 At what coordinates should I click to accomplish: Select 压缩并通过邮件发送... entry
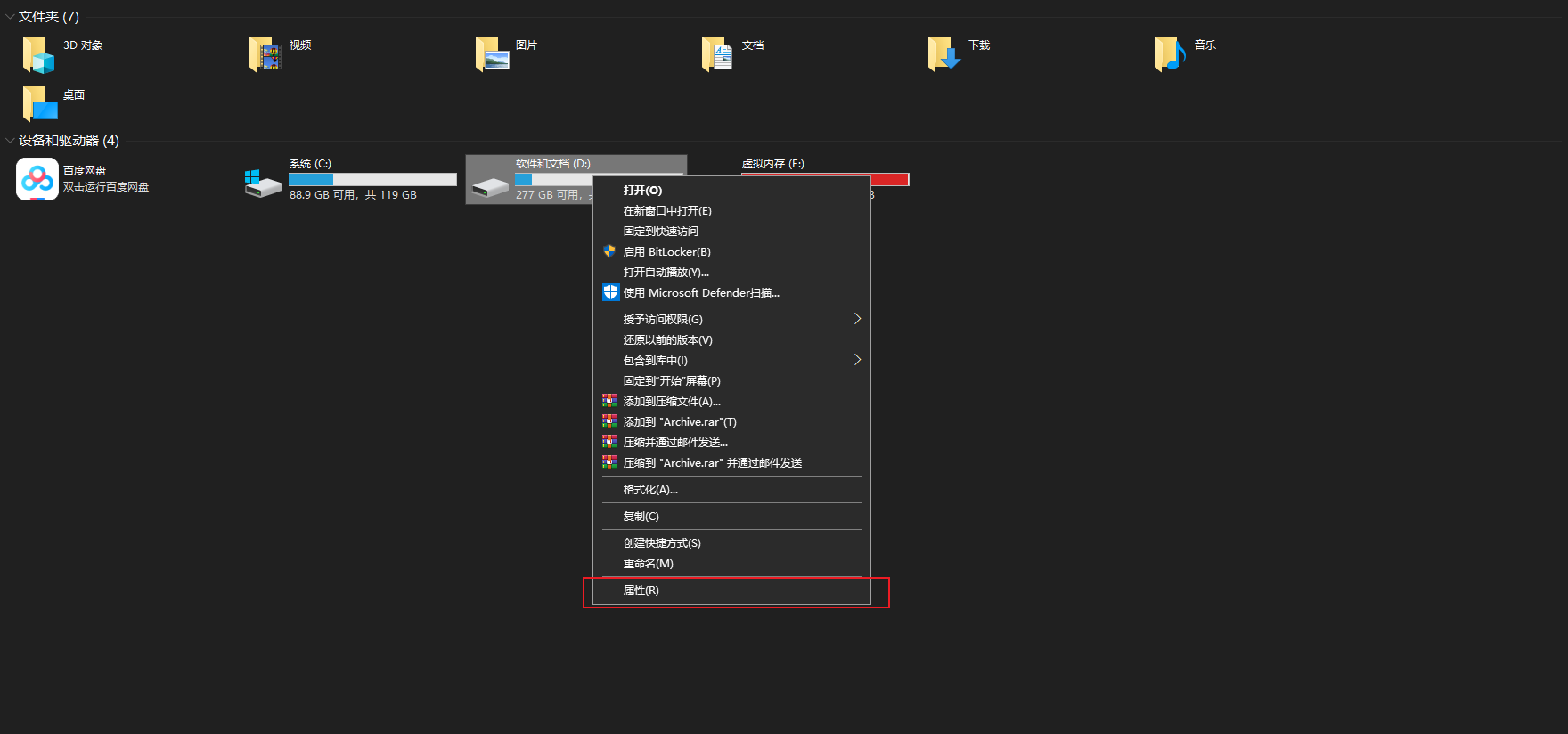[x=731, y=443]
